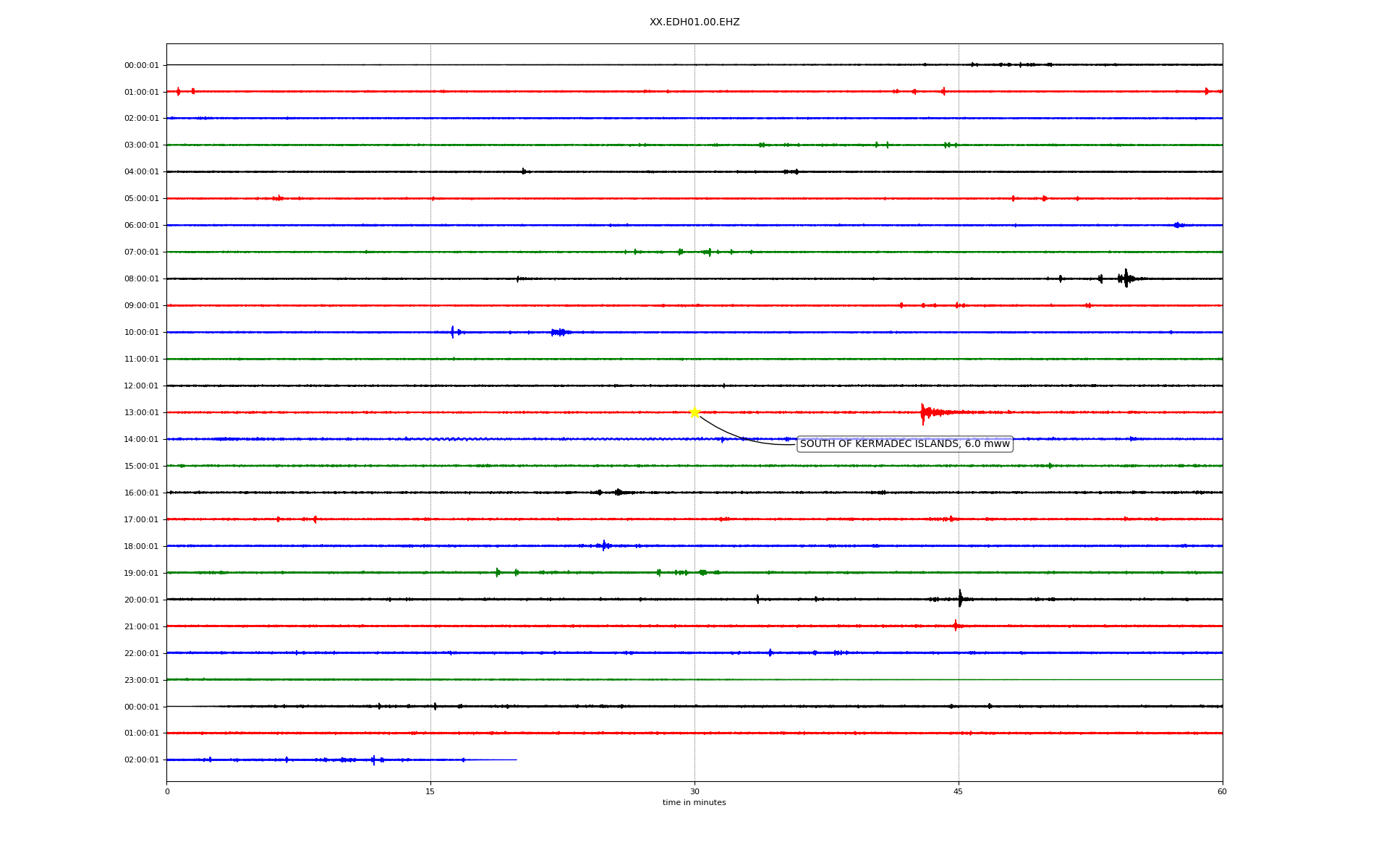
Task: Click the top 00:00:01 row time label
Action: (x=141, y=66)
